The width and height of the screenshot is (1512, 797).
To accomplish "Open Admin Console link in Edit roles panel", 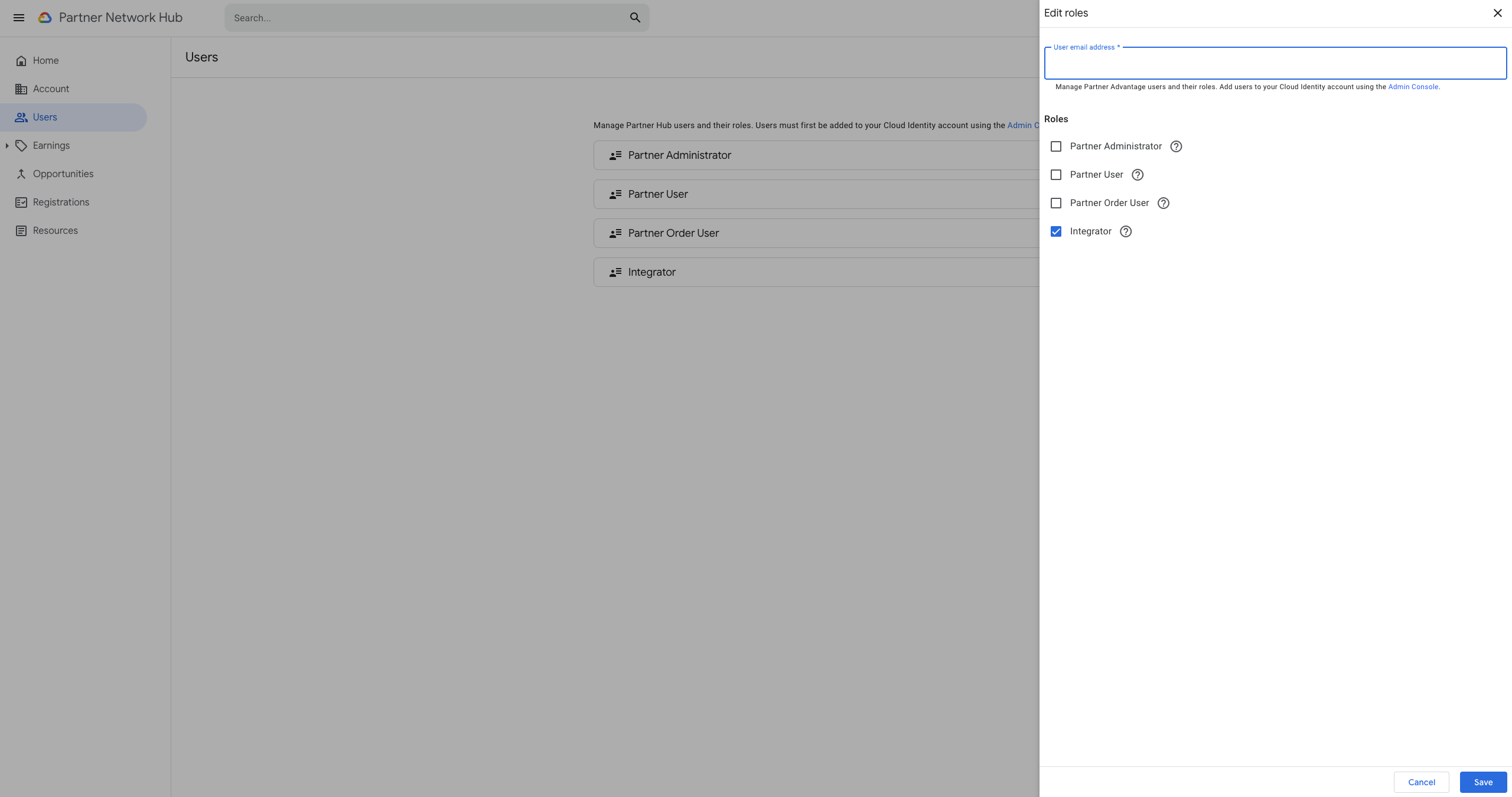I will (1413, 87).
